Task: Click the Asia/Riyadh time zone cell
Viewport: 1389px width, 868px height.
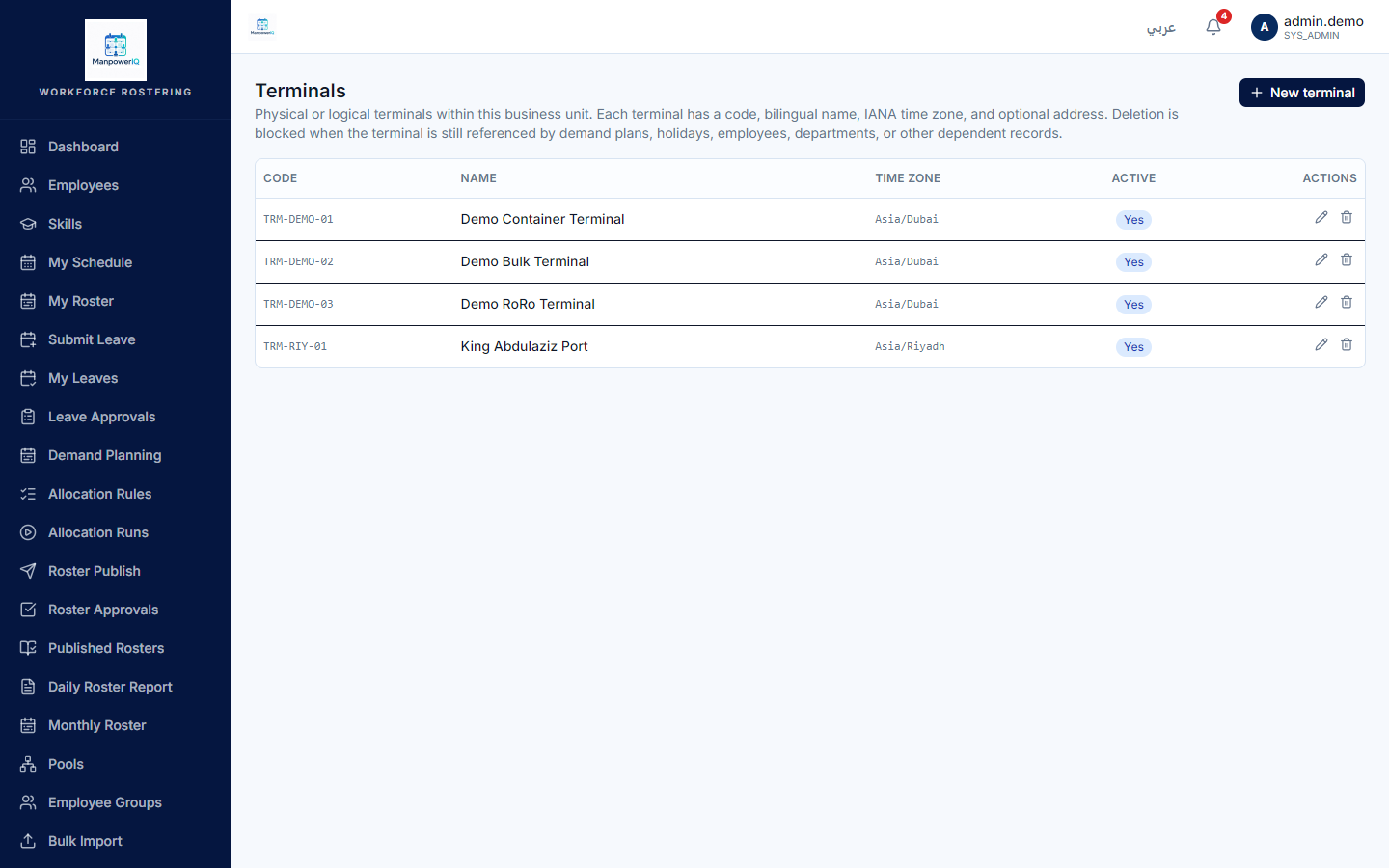Action: click(910, 347)
